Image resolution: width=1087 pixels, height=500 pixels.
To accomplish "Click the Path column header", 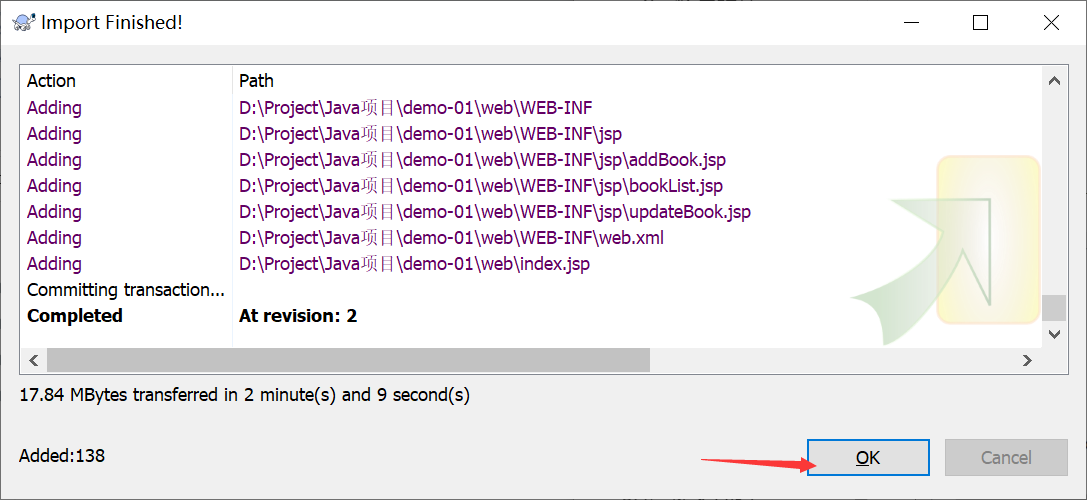I will coord(256,81).
